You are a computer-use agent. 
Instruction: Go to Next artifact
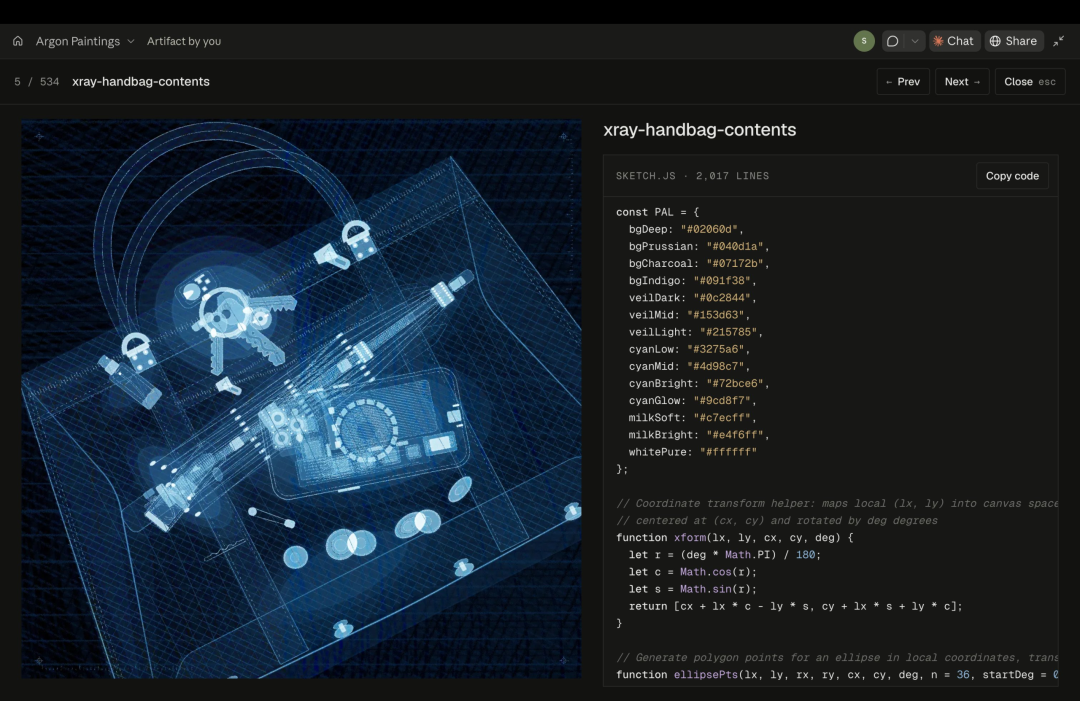(962, 81)
